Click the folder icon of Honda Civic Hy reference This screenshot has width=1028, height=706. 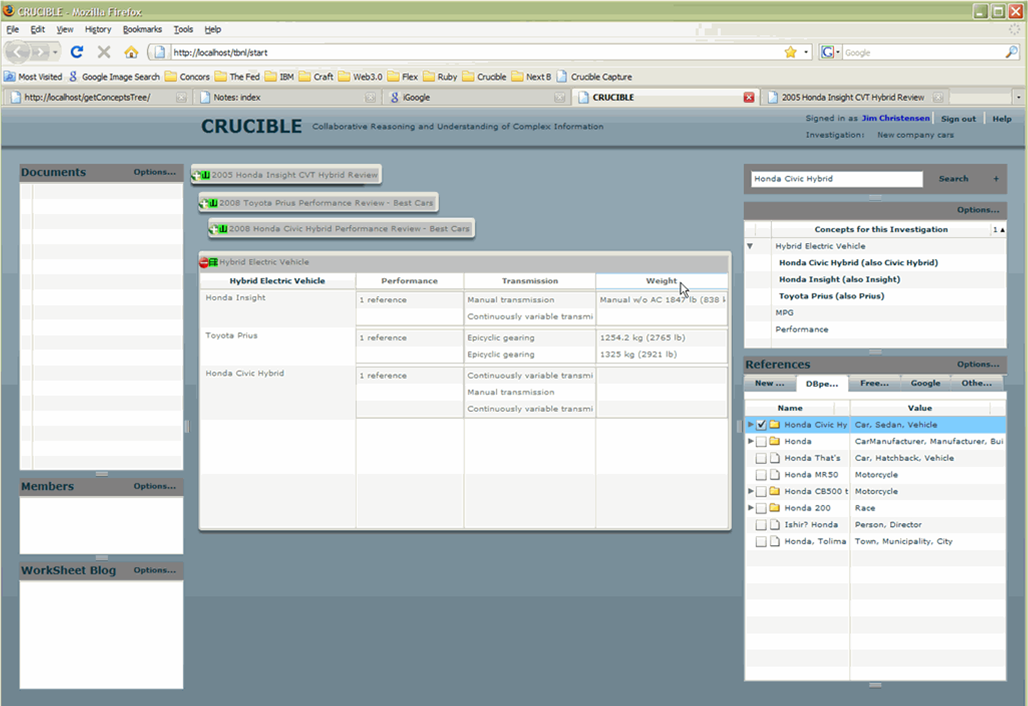(774, 425)
